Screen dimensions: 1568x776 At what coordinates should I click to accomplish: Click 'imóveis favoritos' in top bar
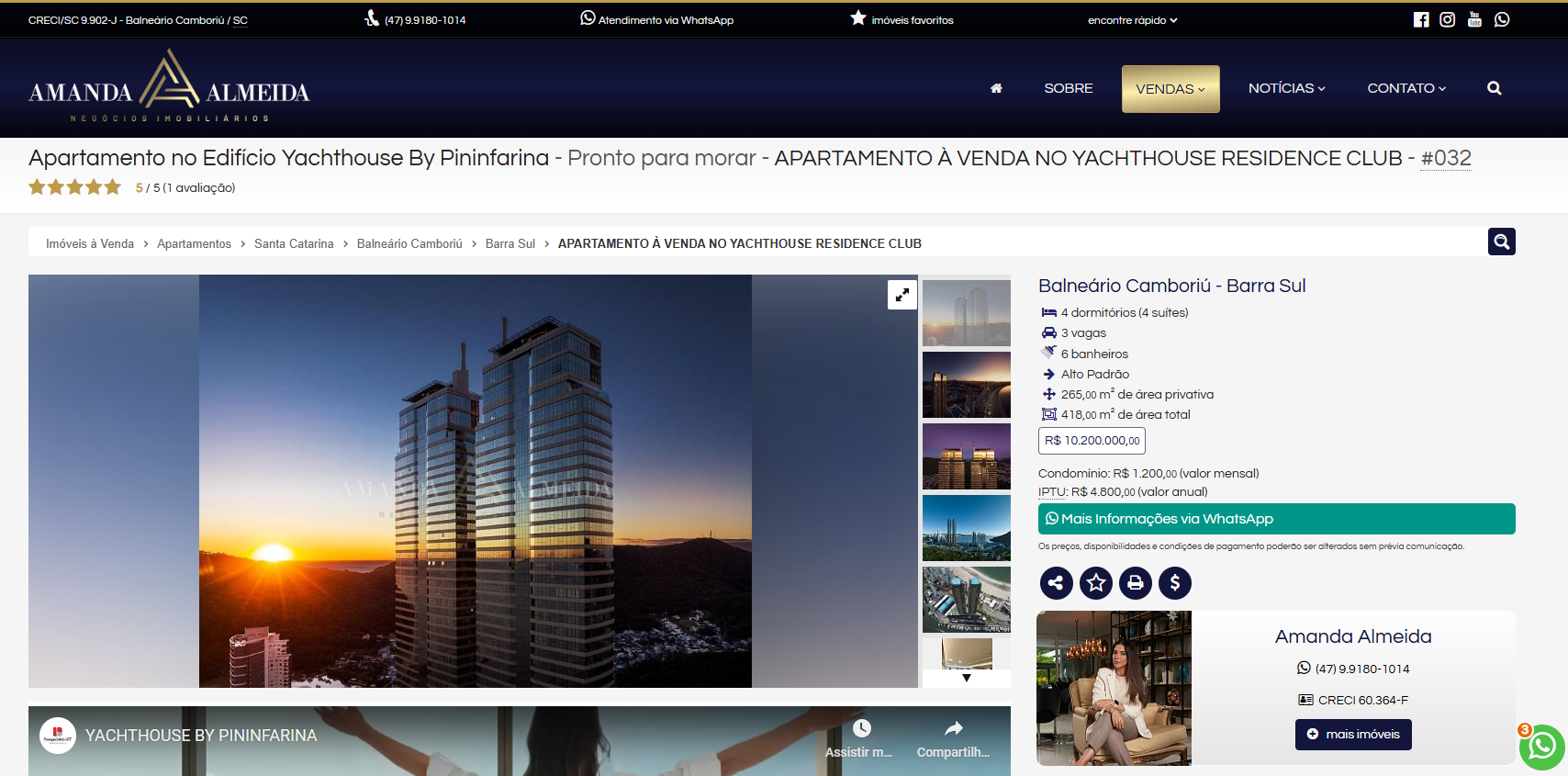(902, 19)
